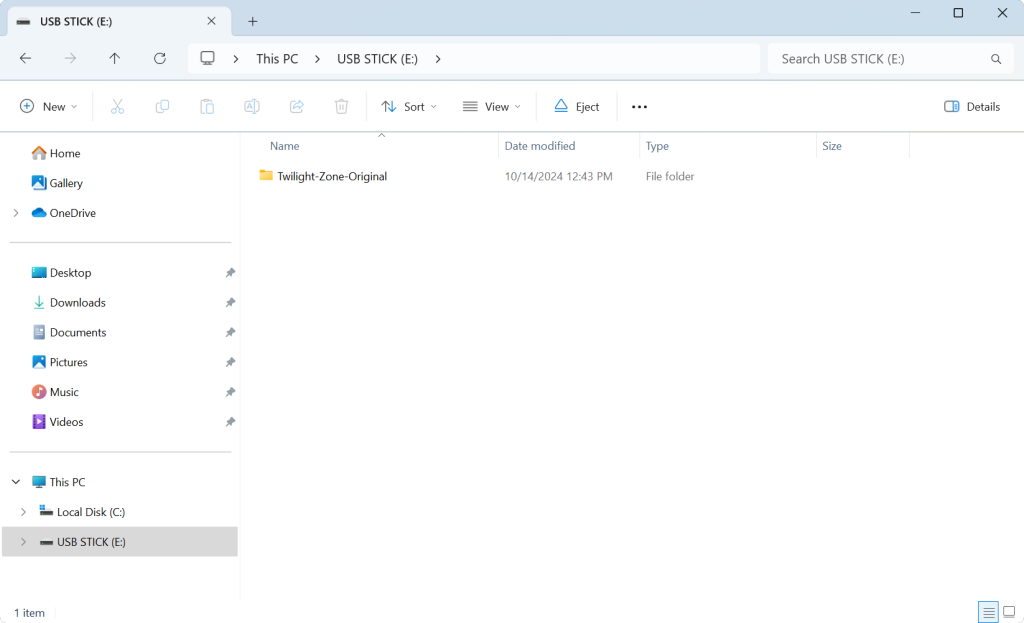Click the pin icon next to Downloads
This screenshot has width=1024, height=623.
click(230, 302)
